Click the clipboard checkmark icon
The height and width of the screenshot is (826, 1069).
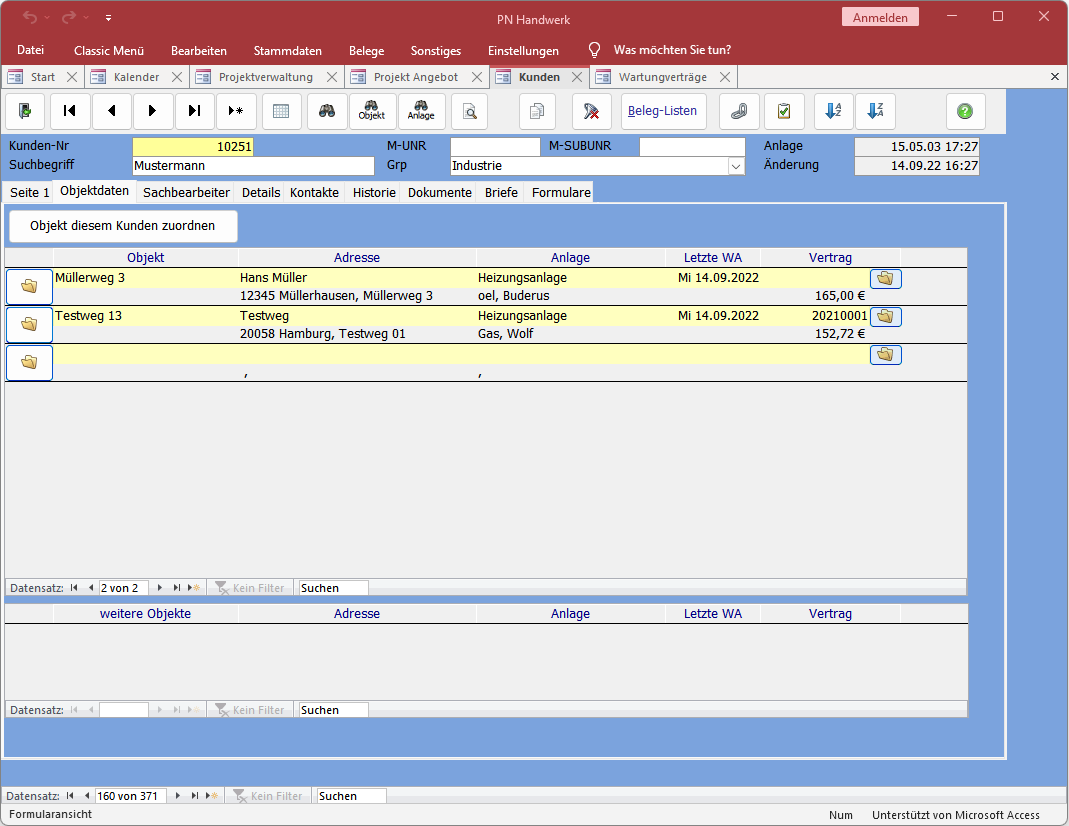(784, 111)
